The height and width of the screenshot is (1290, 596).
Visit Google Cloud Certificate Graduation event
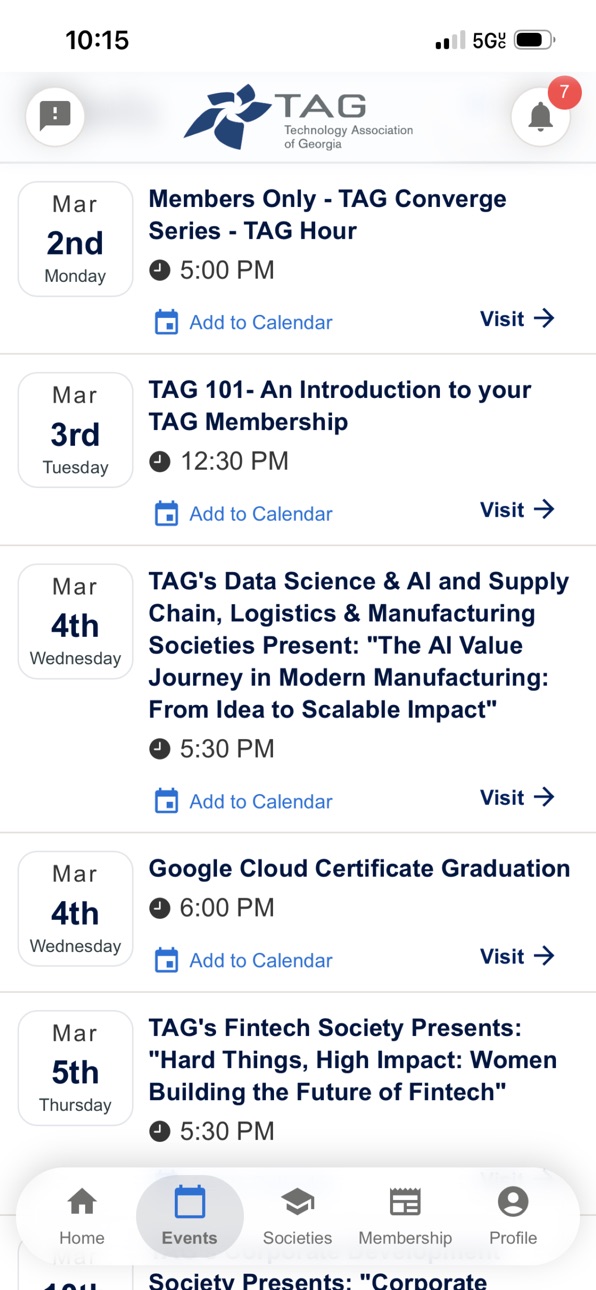517,956
